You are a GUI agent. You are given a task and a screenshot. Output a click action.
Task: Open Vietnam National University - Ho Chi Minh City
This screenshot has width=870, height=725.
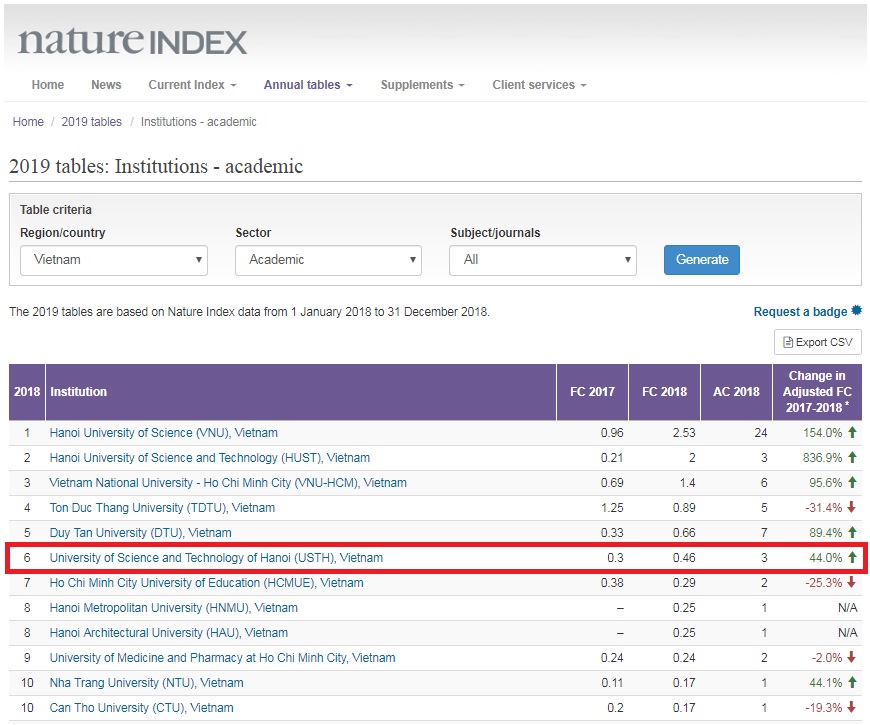tap(228, 483)
